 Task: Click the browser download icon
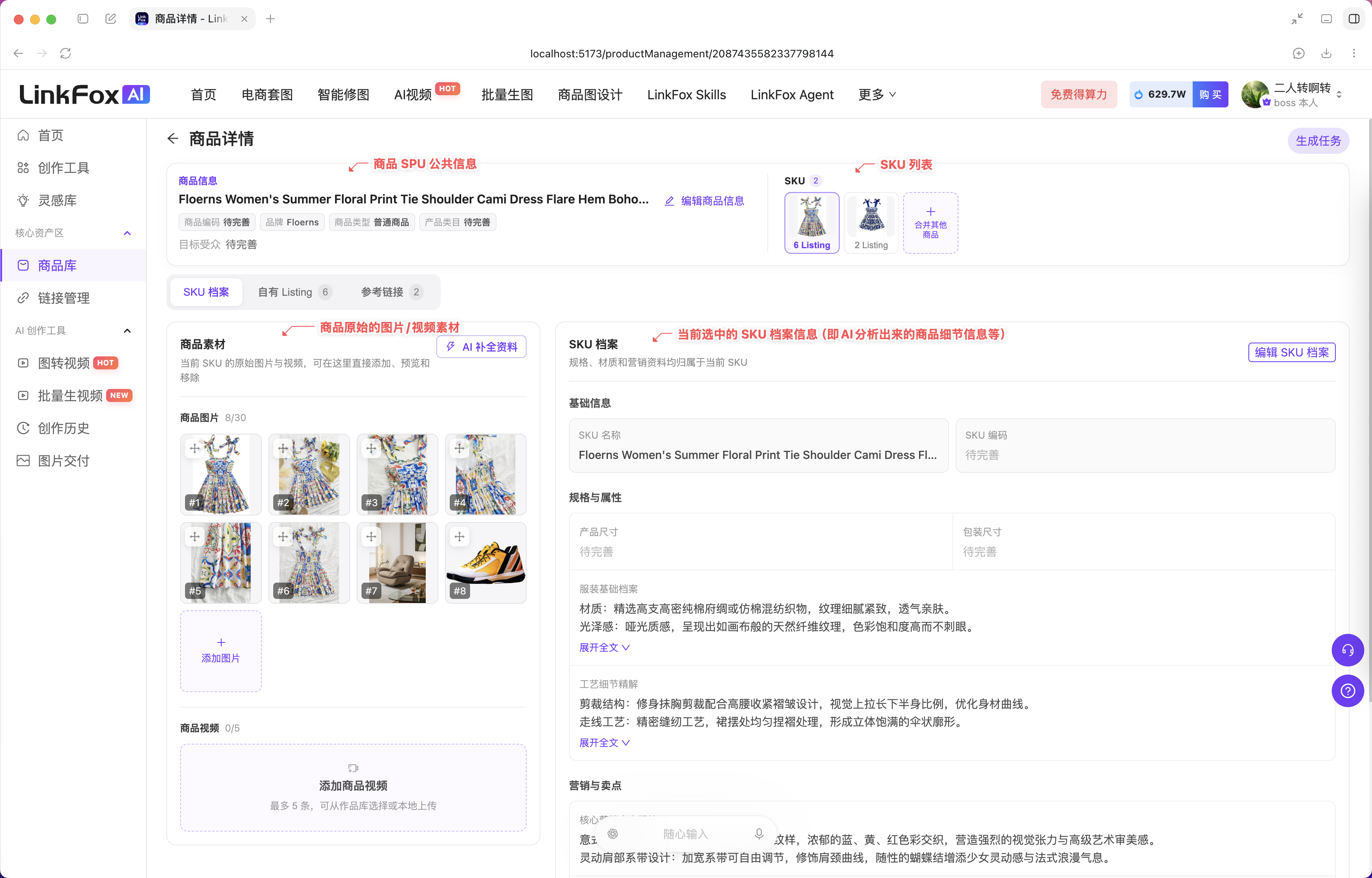tap(1326, 54)
